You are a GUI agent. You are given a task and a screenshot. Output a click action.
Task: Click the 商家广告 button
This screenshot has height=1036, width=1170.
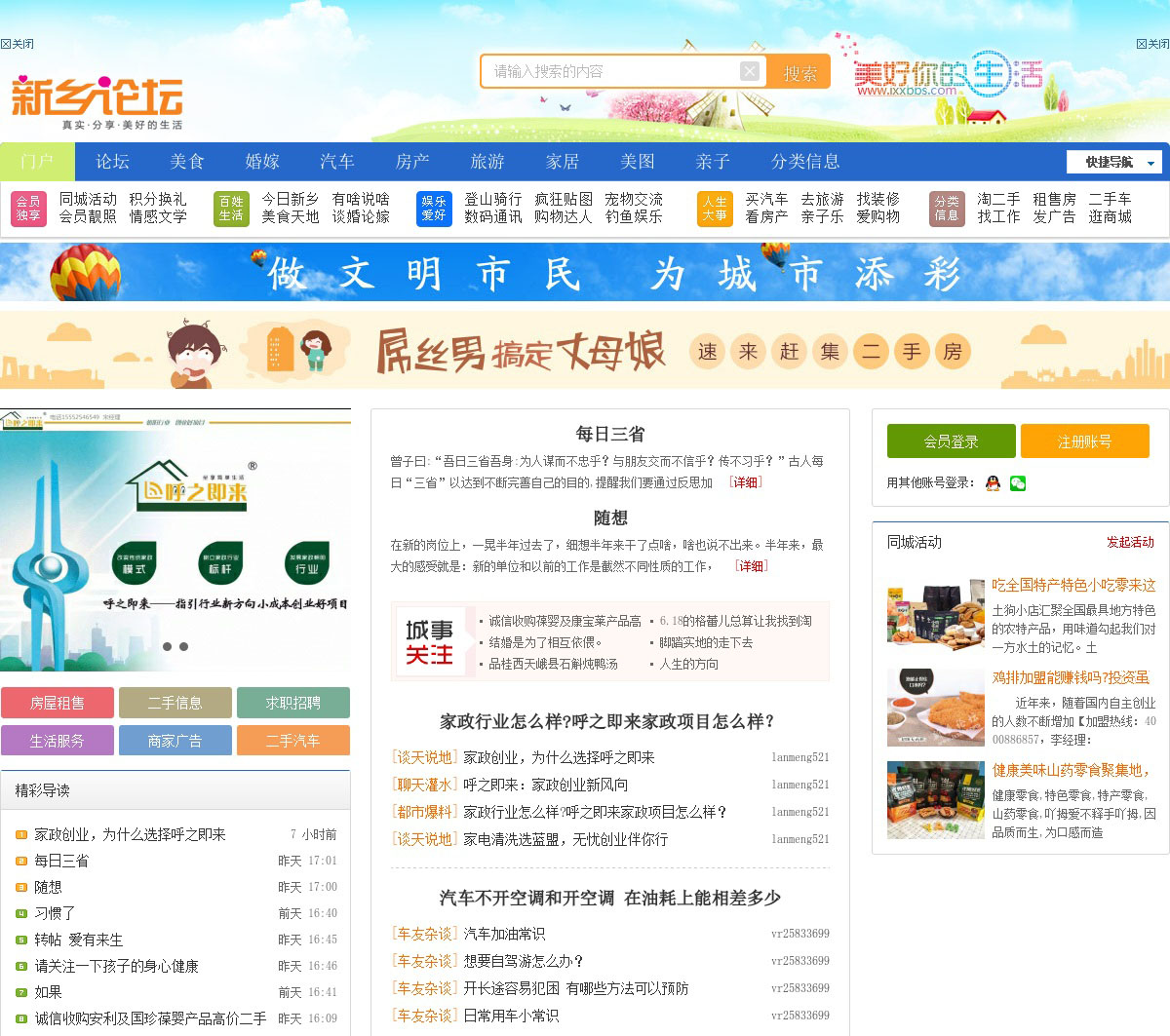175,741
